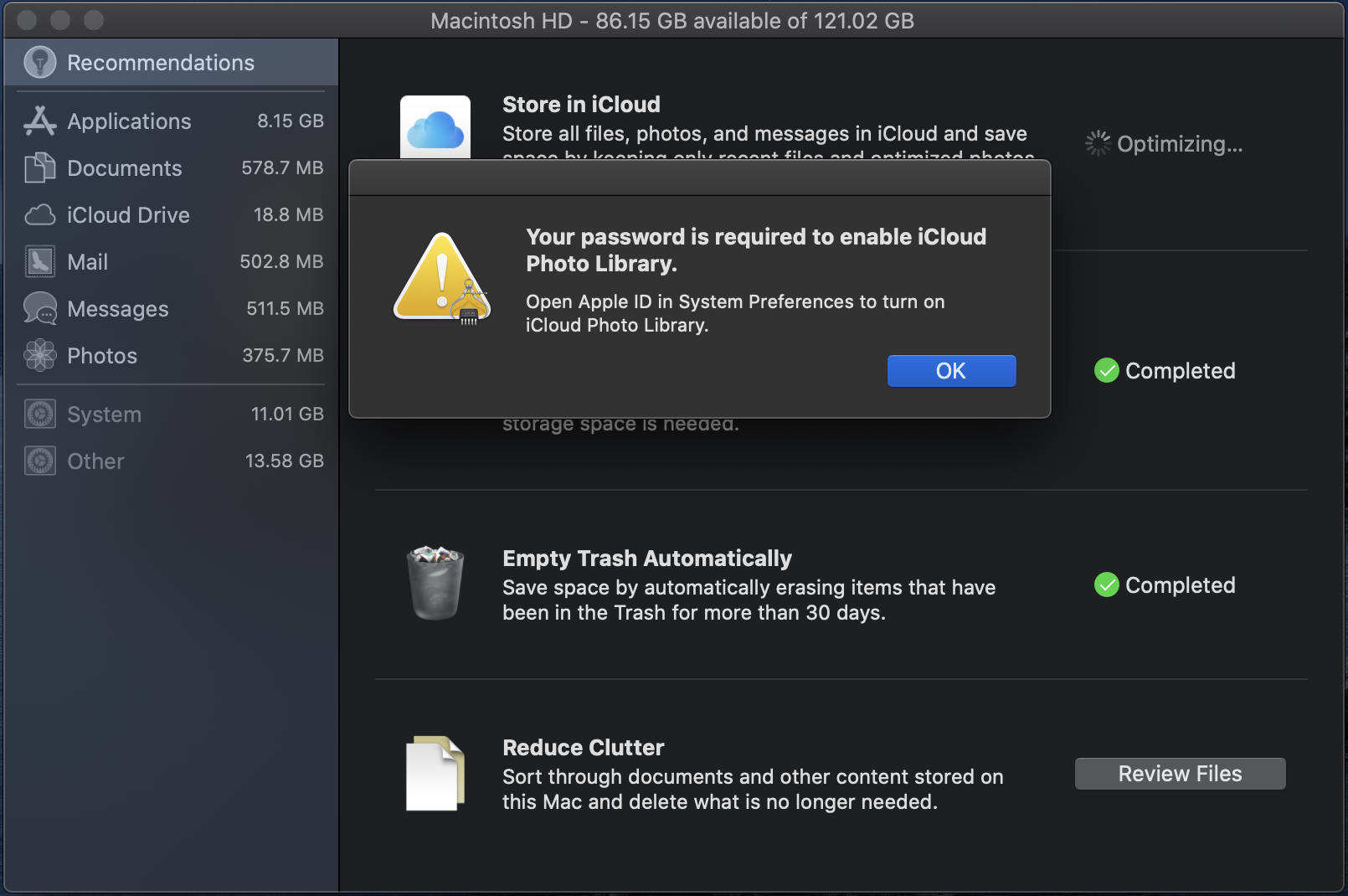Screen dimensions: 1348x896
Task: Select the iCloud Drive category
Action: [x=171, y=215]
